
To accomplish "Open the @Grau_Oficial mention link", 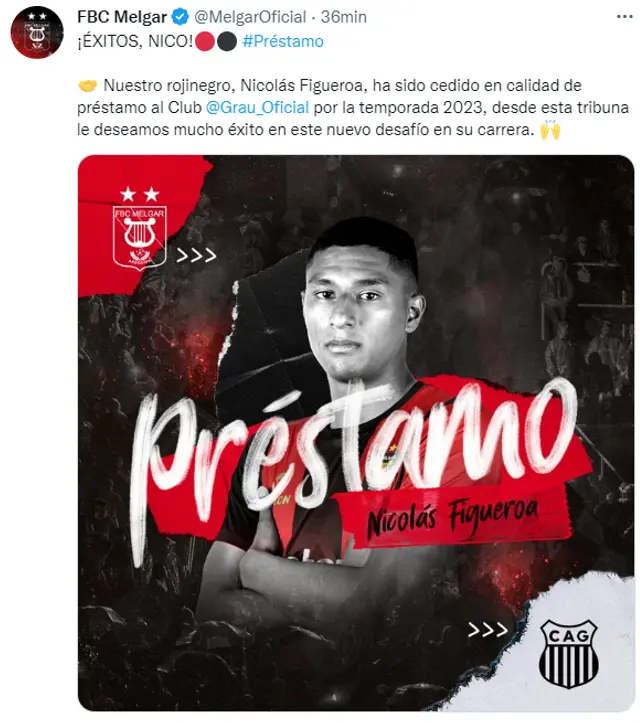I will pyautogui.click(x=257, y=107).
